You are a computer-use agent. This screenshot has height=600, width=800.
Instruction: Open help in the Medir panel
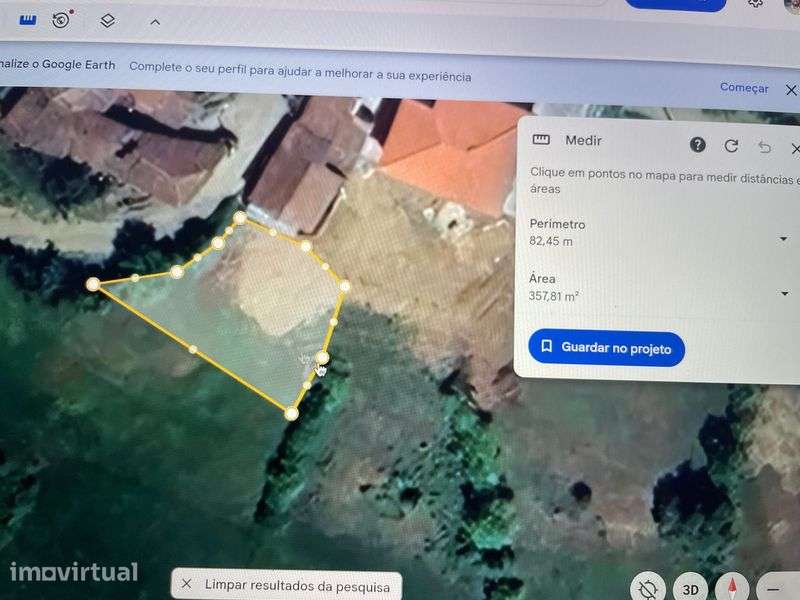[697, 145]
